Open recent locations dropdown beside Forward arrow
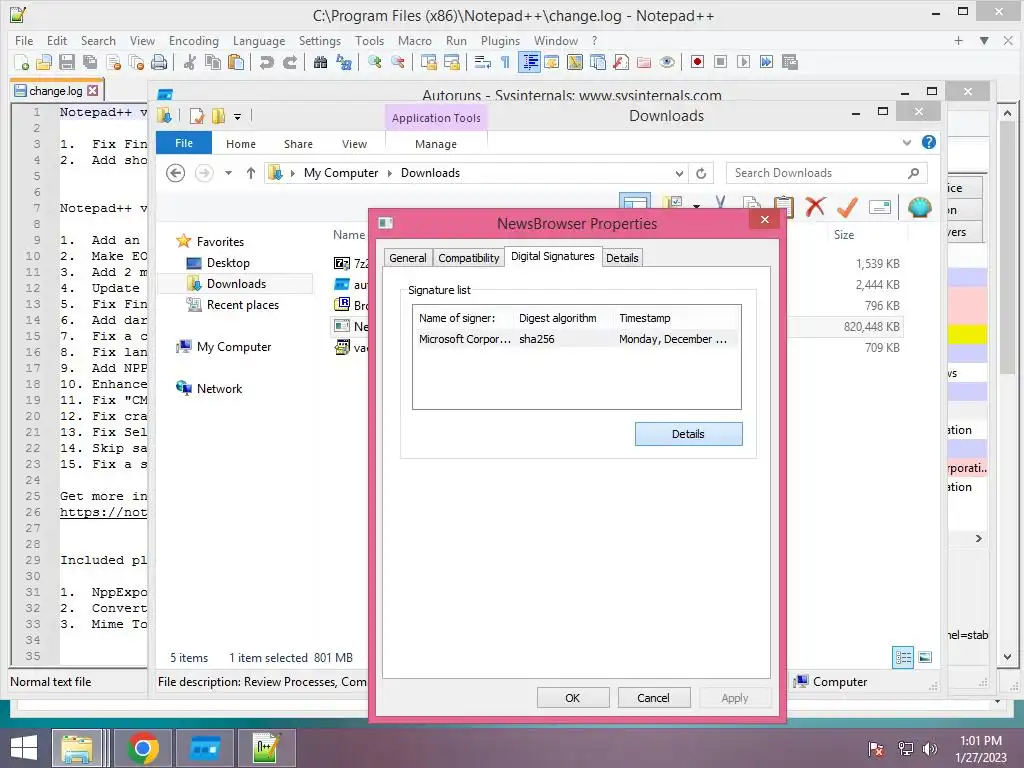This screenshot has height=768, width=1024. tap(229, 173)
